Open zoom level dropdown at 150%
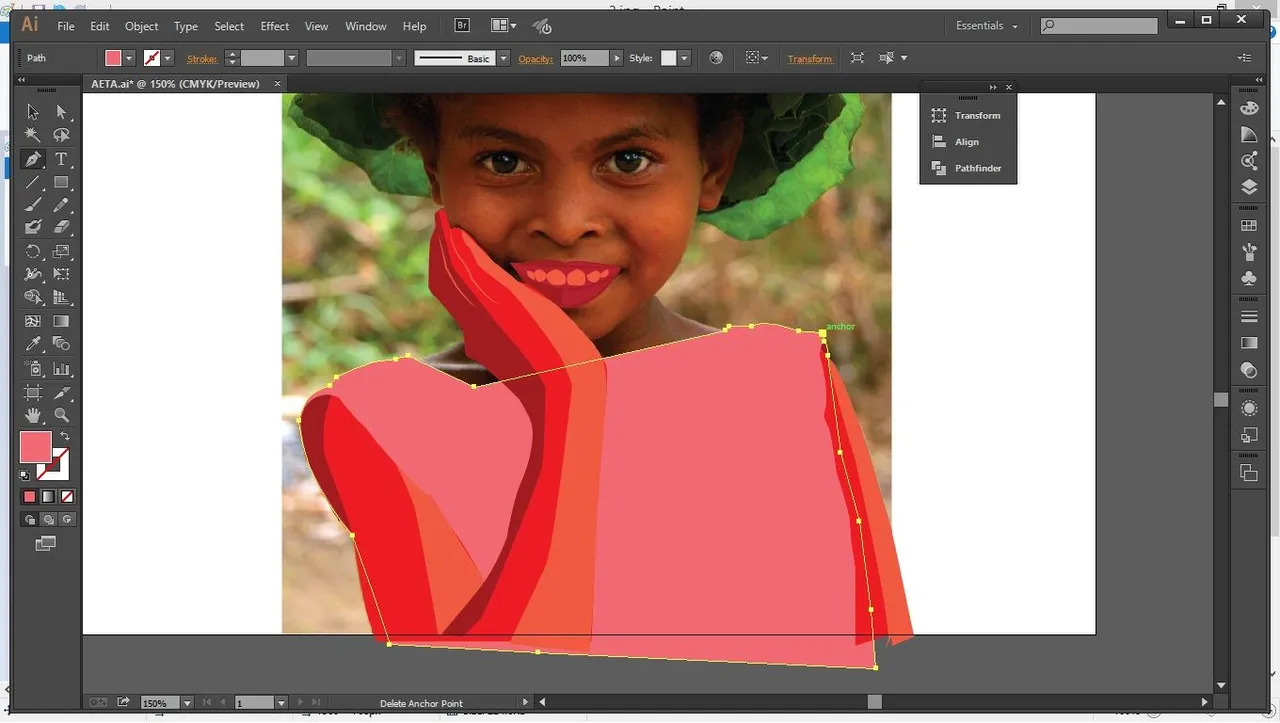This screenshot has height=723, width=1280. [187, 704]
